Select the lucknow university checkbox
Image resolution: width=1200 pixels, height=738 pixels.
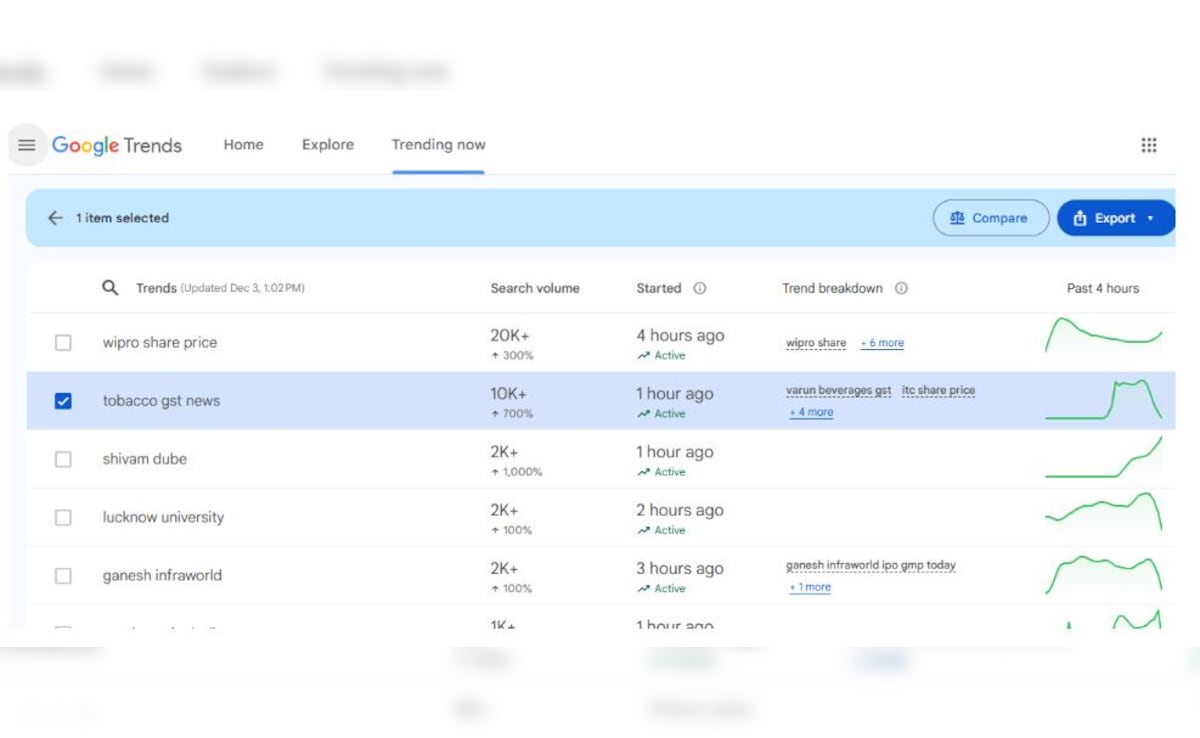click(63, 518)
